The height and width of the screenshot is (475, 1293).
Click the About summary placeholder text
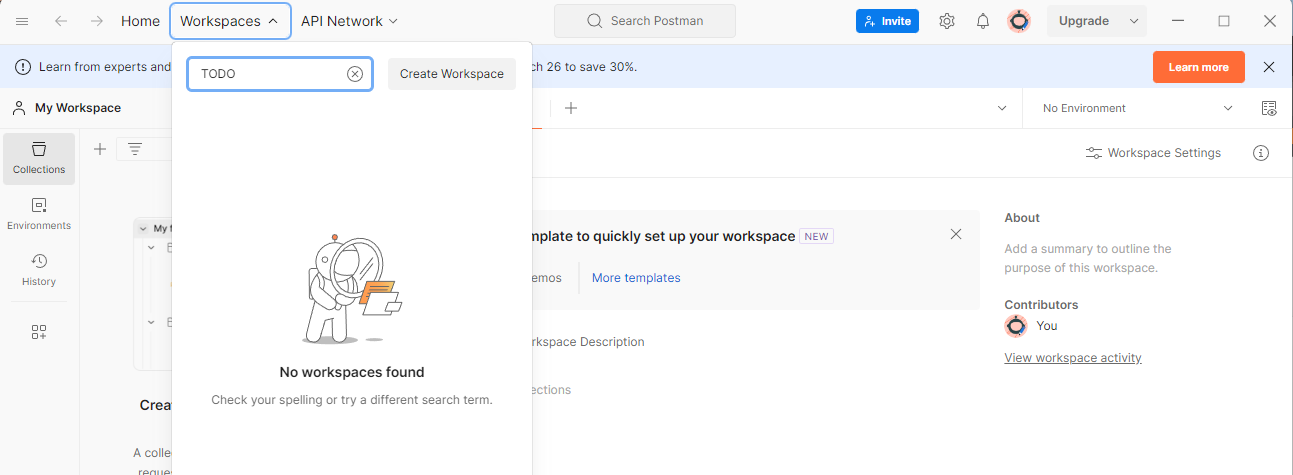(x=1088, y=258)
